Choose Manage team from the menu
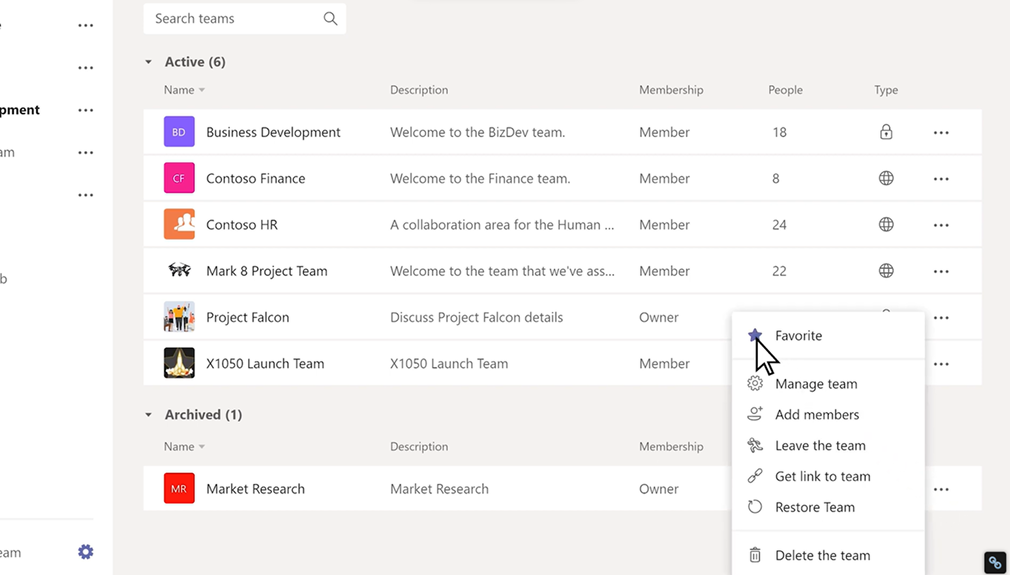The height and width of the screenshot is (575, 1010). pyautogui.click(x=828, y=384)
